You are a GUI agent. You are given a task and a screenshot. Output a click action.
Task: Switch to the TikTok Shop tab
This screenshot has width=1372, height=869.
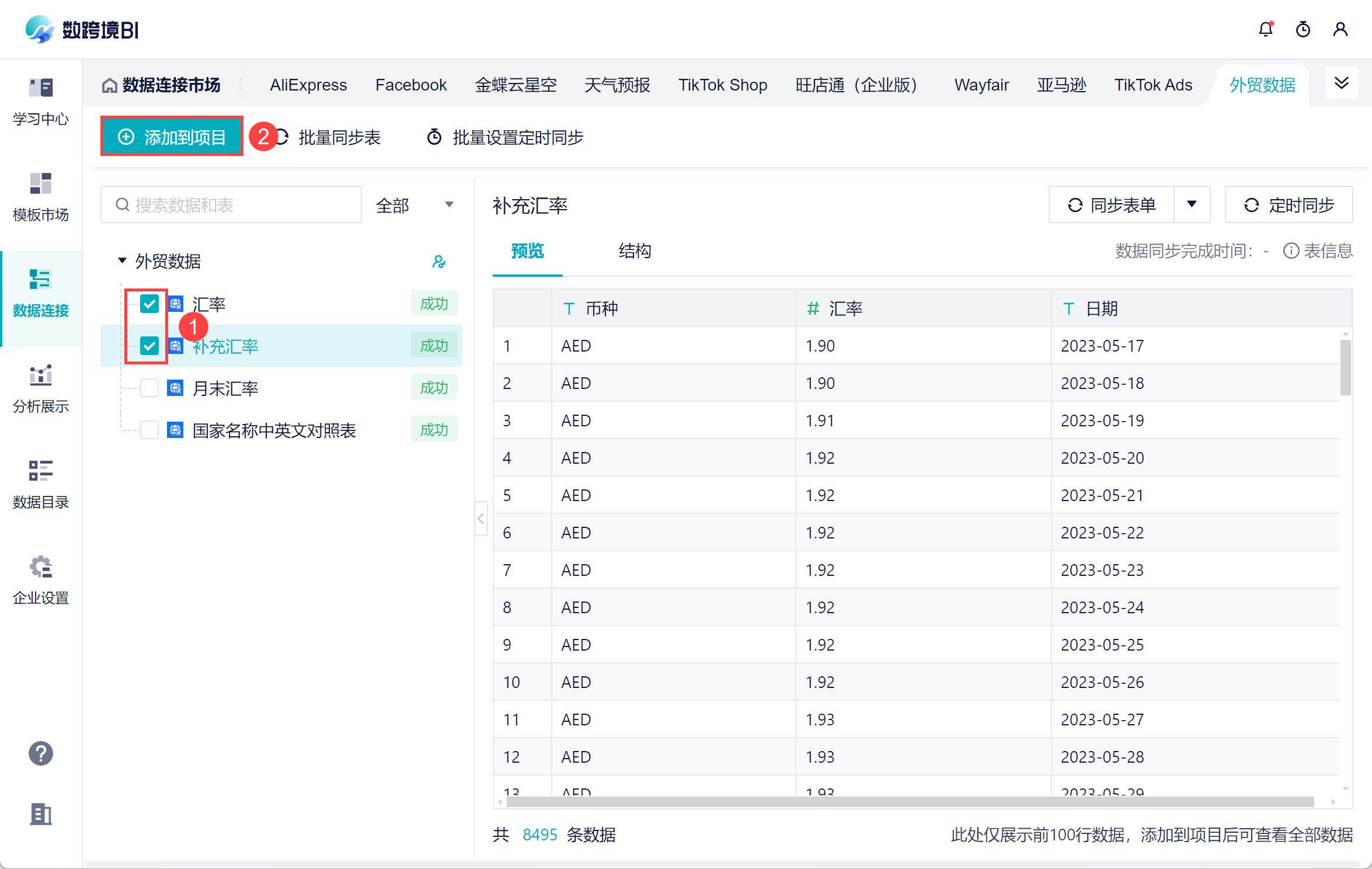[722, 85]
